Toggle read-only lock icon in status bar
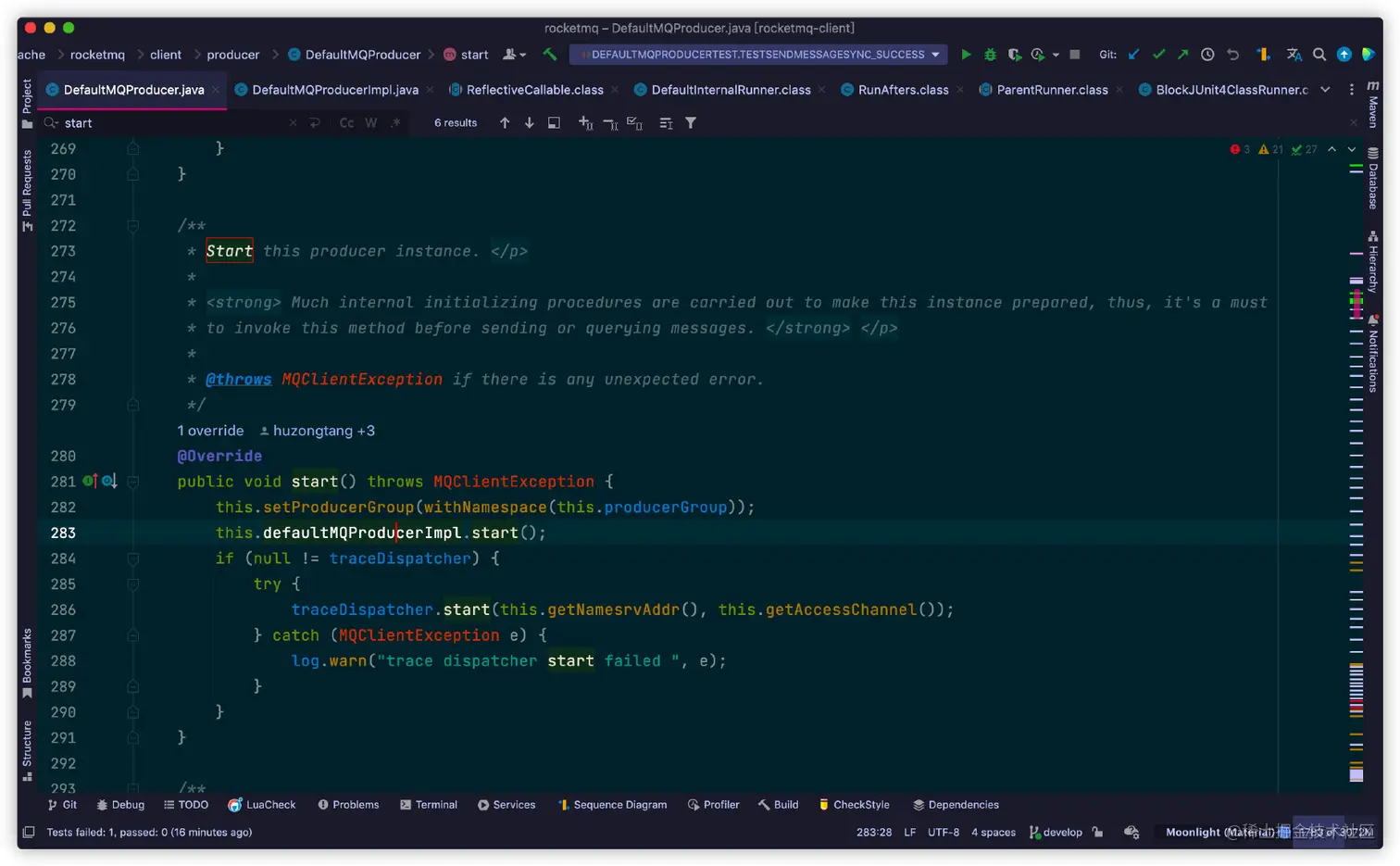Screen dimensions: 1400x866 [x=1097, y=832]
